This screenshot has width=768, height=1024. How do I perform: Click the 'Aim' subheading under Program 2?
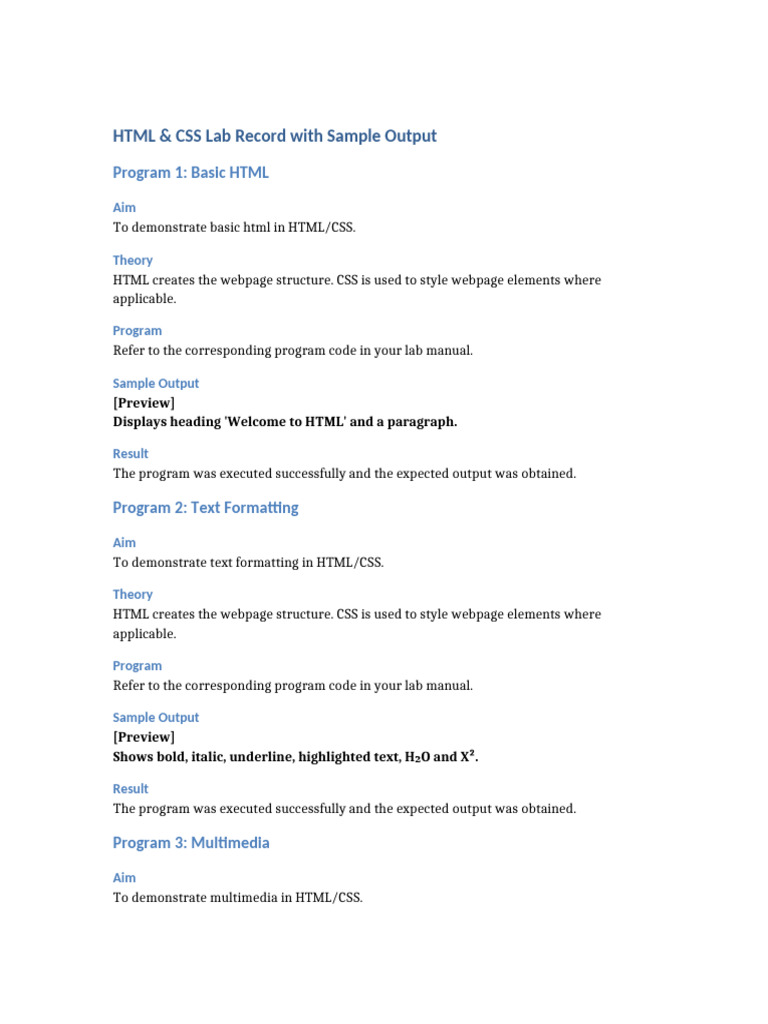124,543
